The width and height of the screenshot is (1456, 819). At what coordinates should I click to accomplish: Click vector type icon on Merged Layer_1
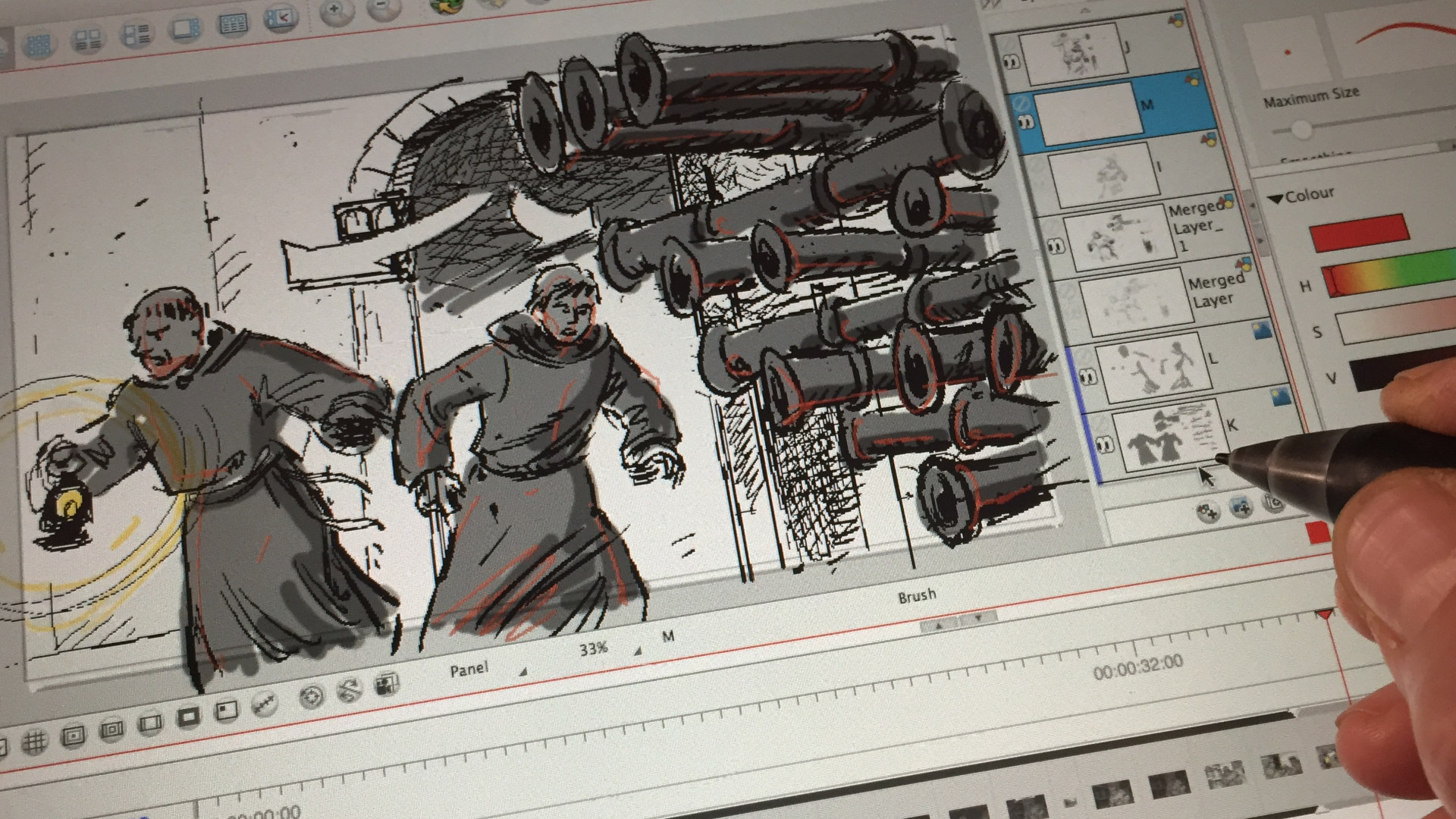pos(1227,202)
